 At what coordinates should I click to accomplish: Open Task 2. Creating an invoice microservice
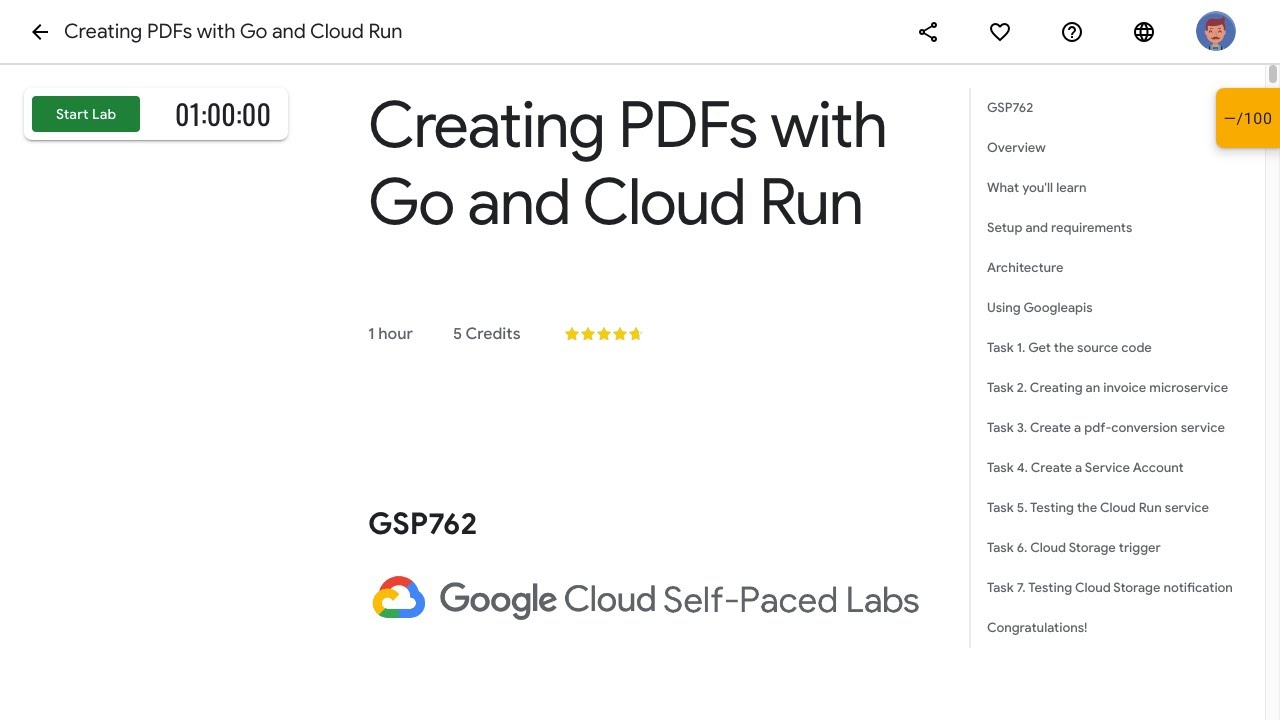[1107, 387]
